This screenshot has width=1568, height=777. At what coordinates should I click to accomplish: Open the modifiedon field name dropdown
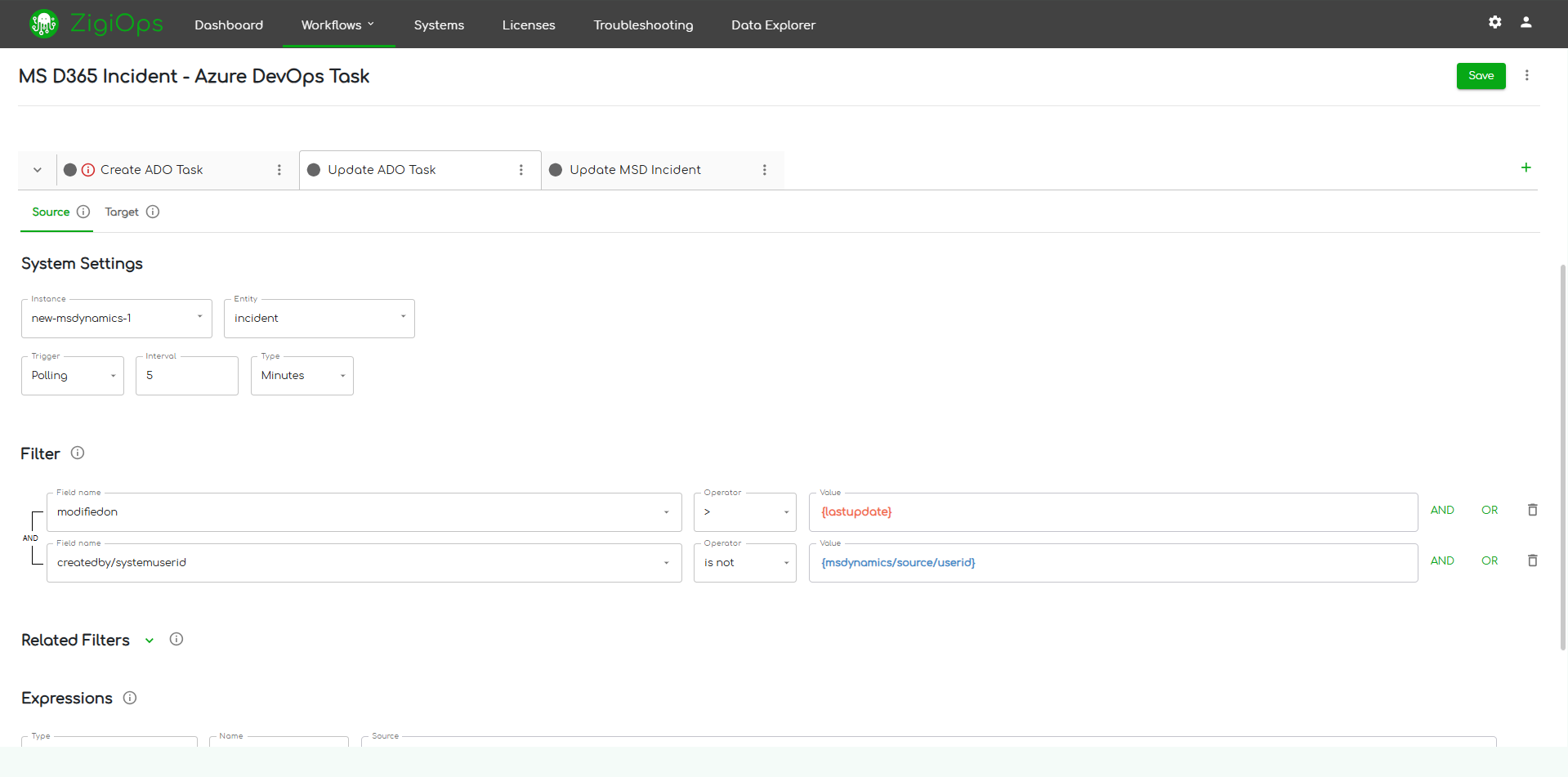[364, 512]
